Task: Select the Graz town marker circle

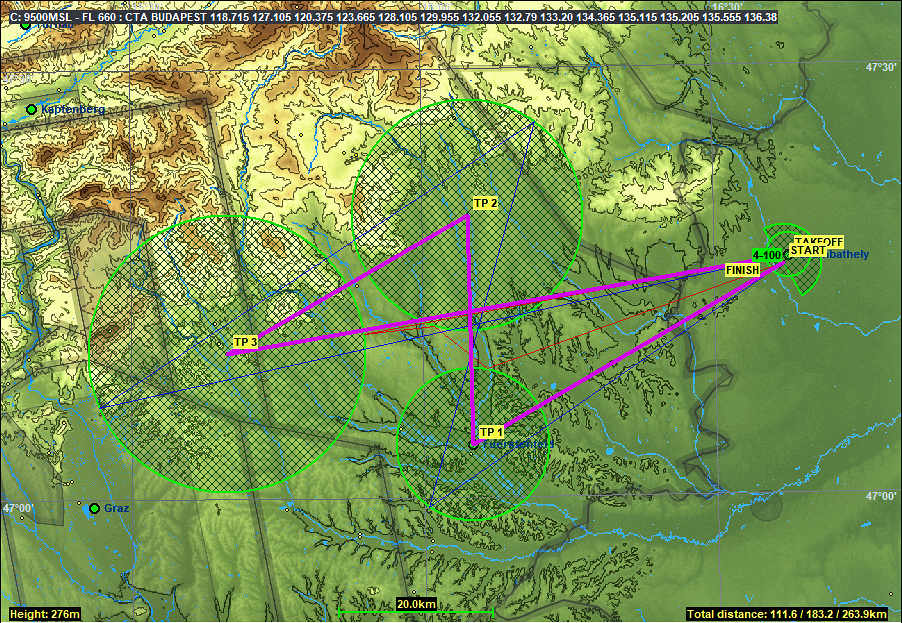Action: pos(94,509)
